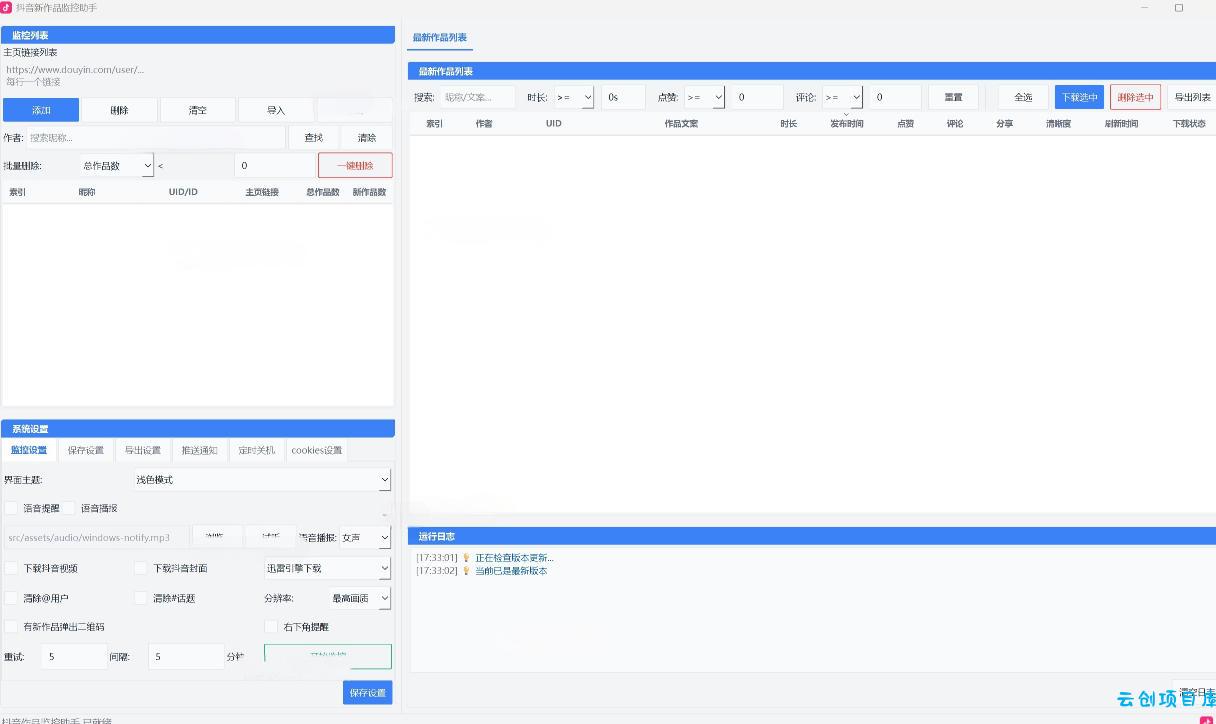Switch to the 监控设置 tab
Screen dimensions: 1216x724
tap(29, 450)
